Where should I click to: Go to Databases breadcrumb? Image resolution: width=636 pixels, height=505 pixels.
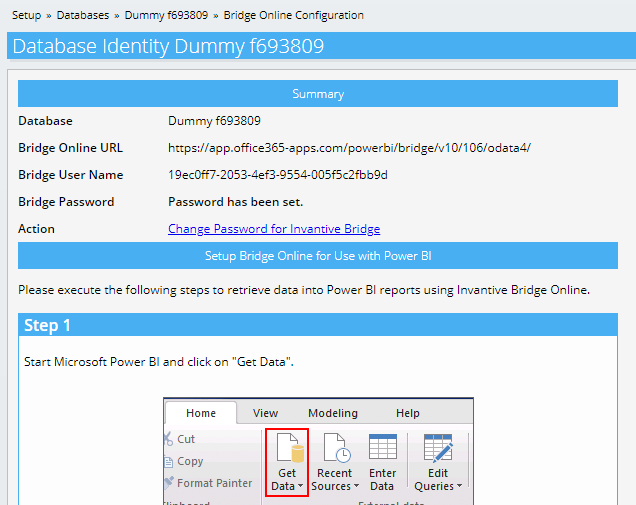(x=83, y=15)
